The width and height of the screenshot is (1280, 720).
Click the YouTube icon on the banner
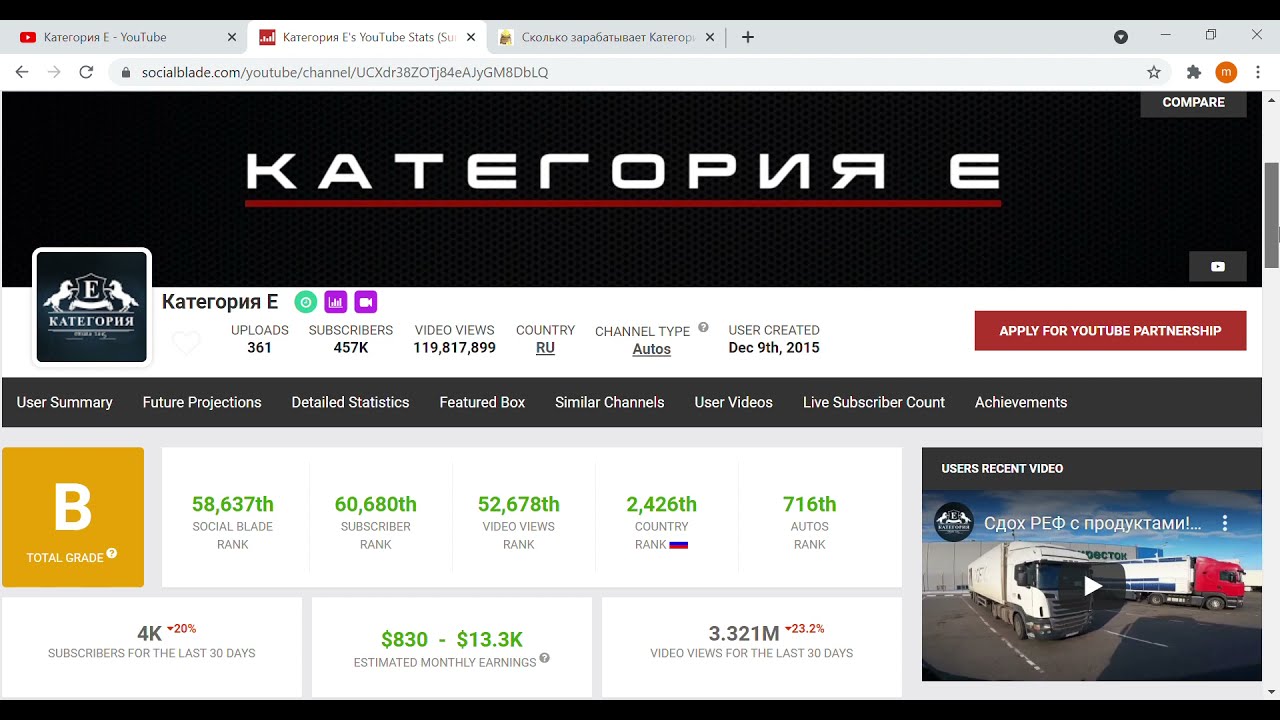coord(1218,266)
